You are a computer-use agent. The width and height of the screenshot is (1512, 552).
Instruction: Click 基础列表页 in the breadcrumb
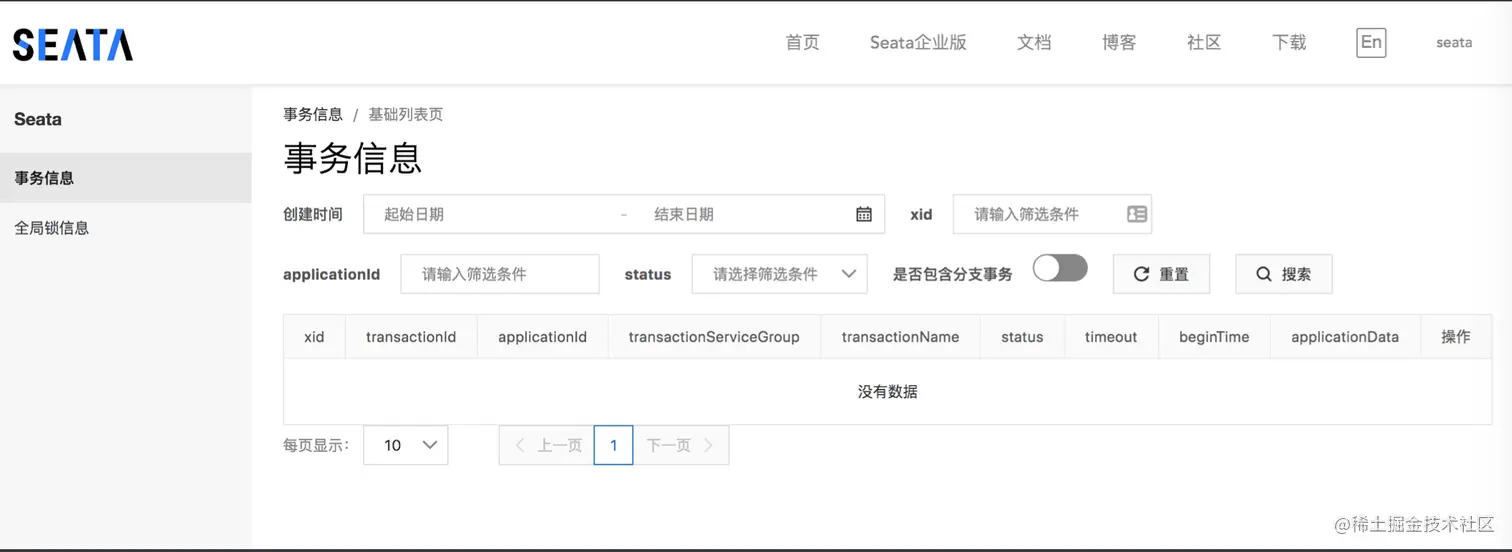coord(406,115)
